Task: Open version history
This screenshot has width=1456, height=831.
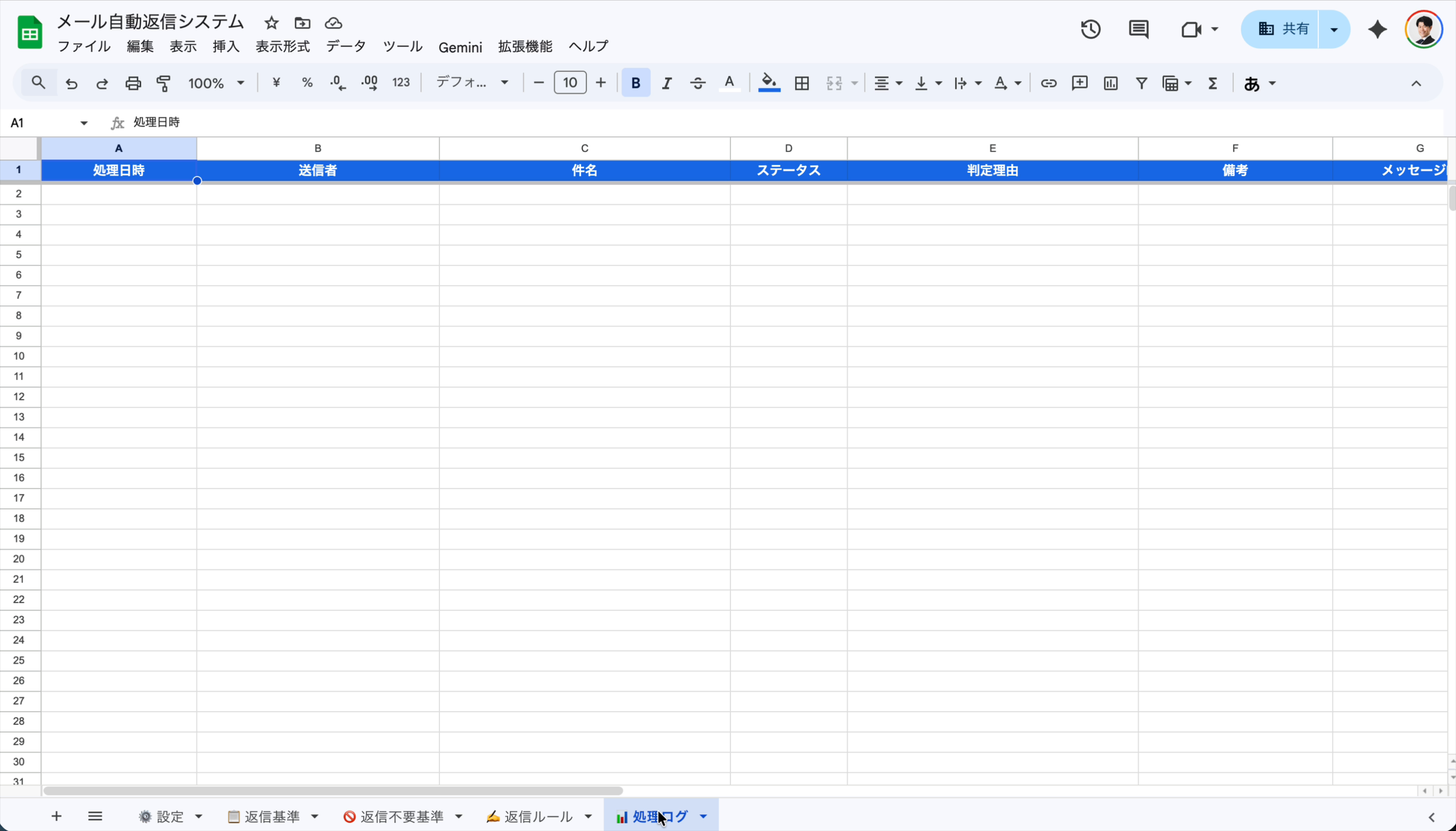Action: [1090, 29]
